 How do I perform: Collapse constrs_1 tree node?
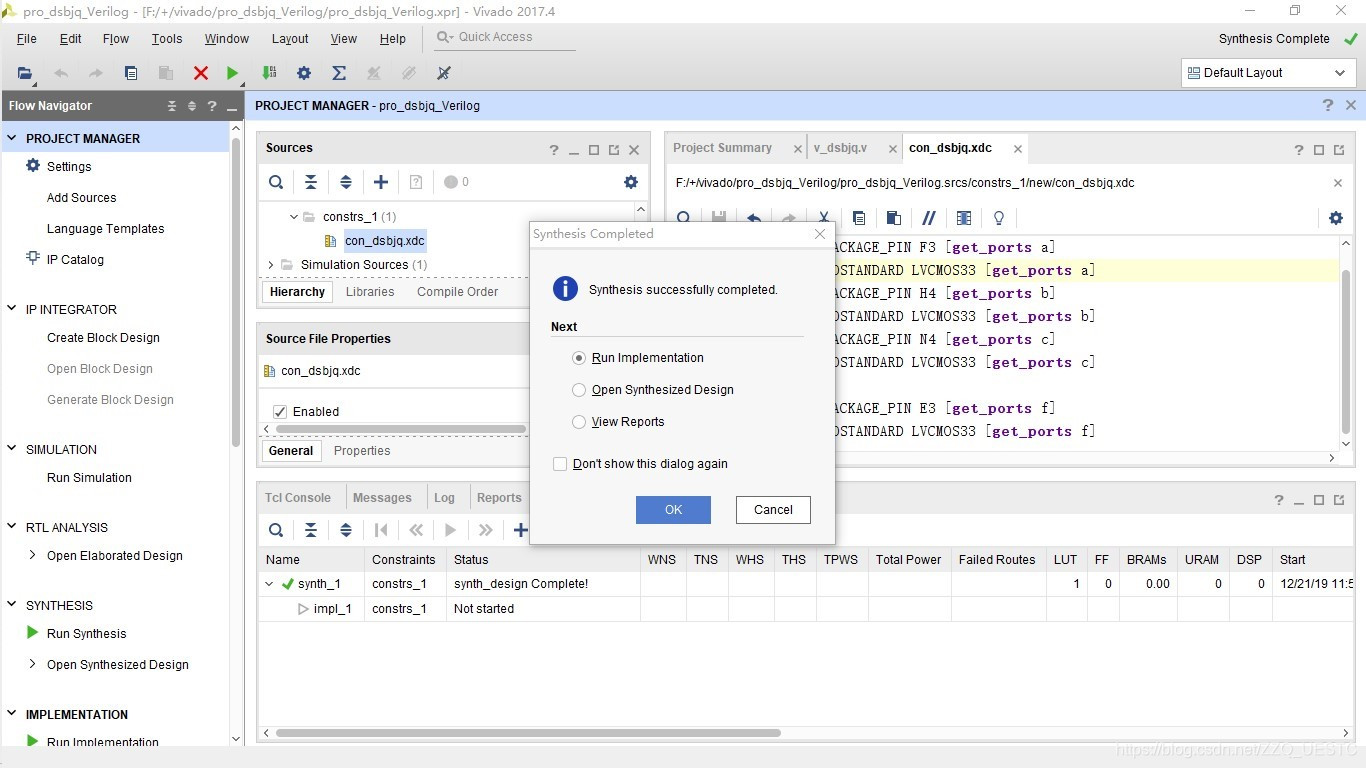tap(294, 217)
